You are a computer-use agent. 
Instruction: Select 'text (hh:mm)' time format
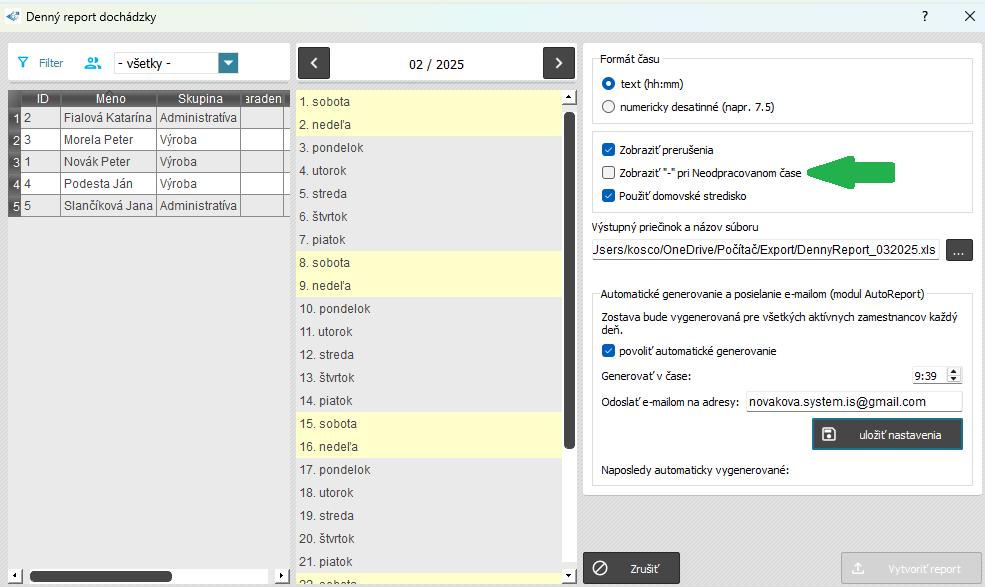609,84
